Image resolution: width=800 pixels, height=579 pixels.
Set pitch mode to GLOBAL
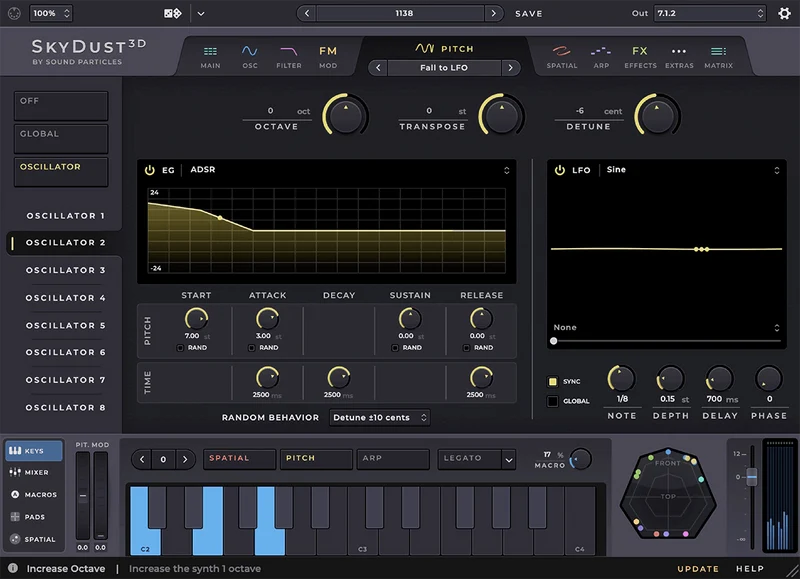pos(61,139)
